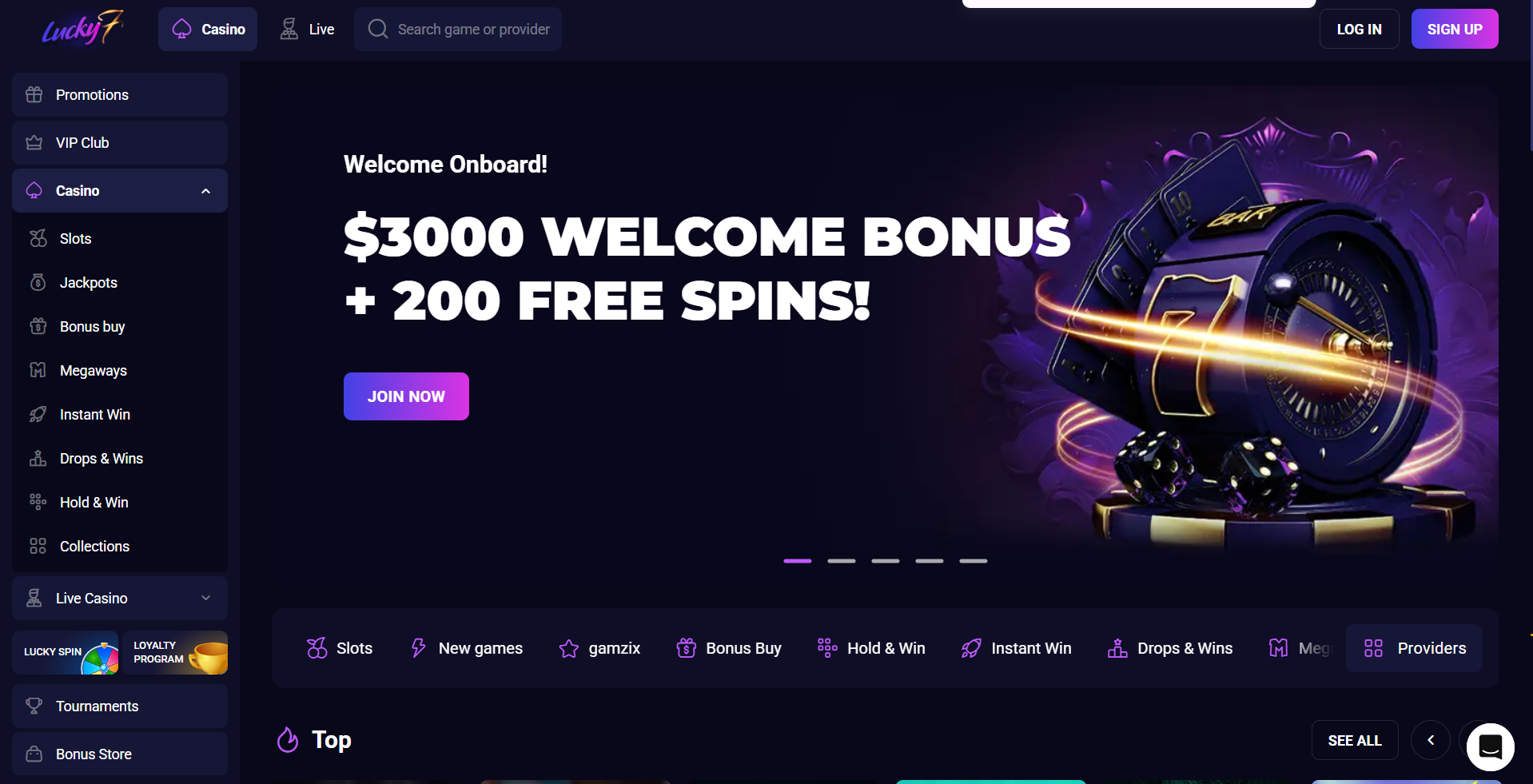The height and width of the screenshot is (784, 1533).
Task: Select the Hold & Win category tab
Action: (871, 648)
